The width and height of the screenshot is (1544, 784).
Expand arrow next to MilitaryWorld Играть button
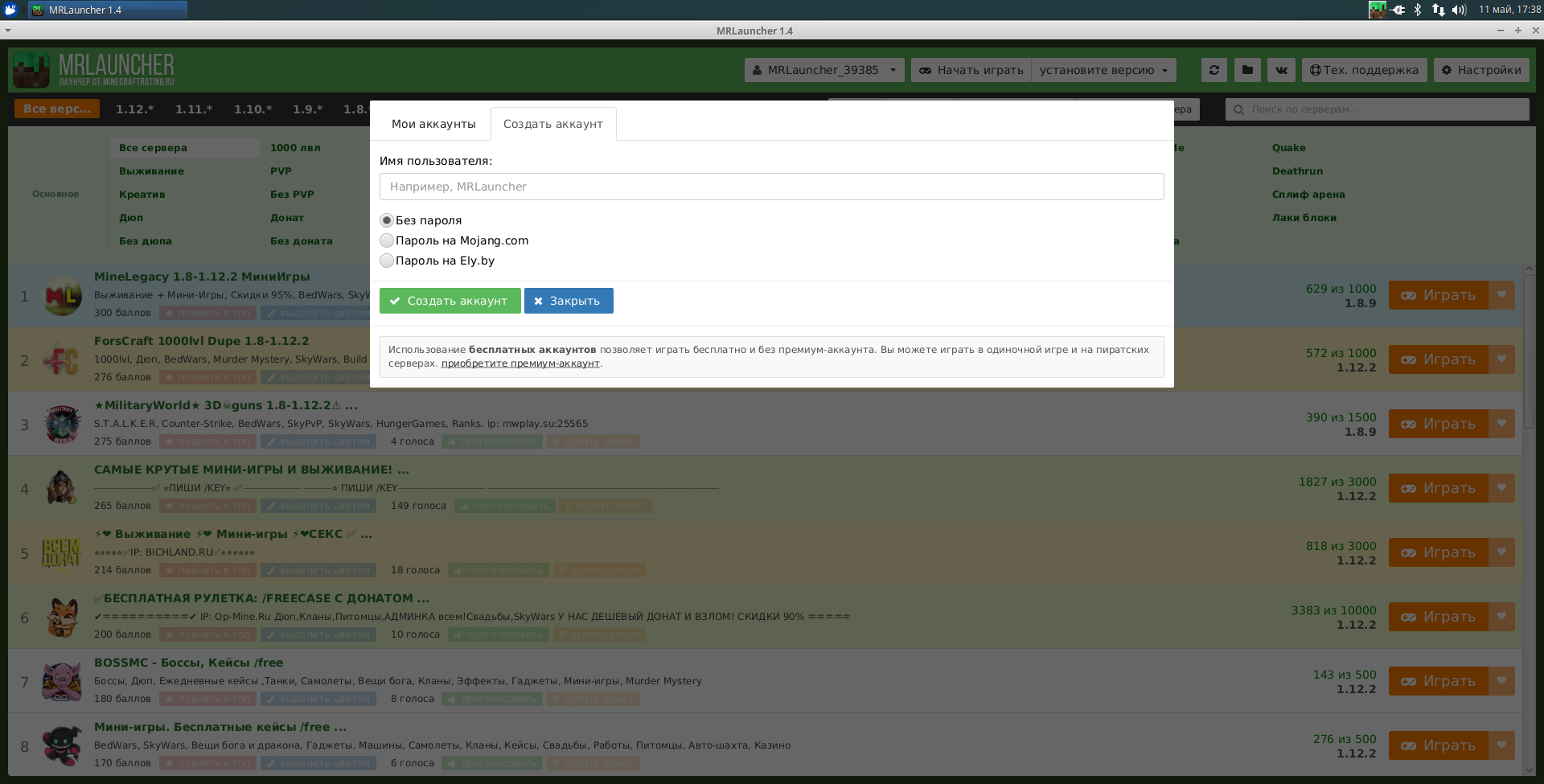(1501, 424)
